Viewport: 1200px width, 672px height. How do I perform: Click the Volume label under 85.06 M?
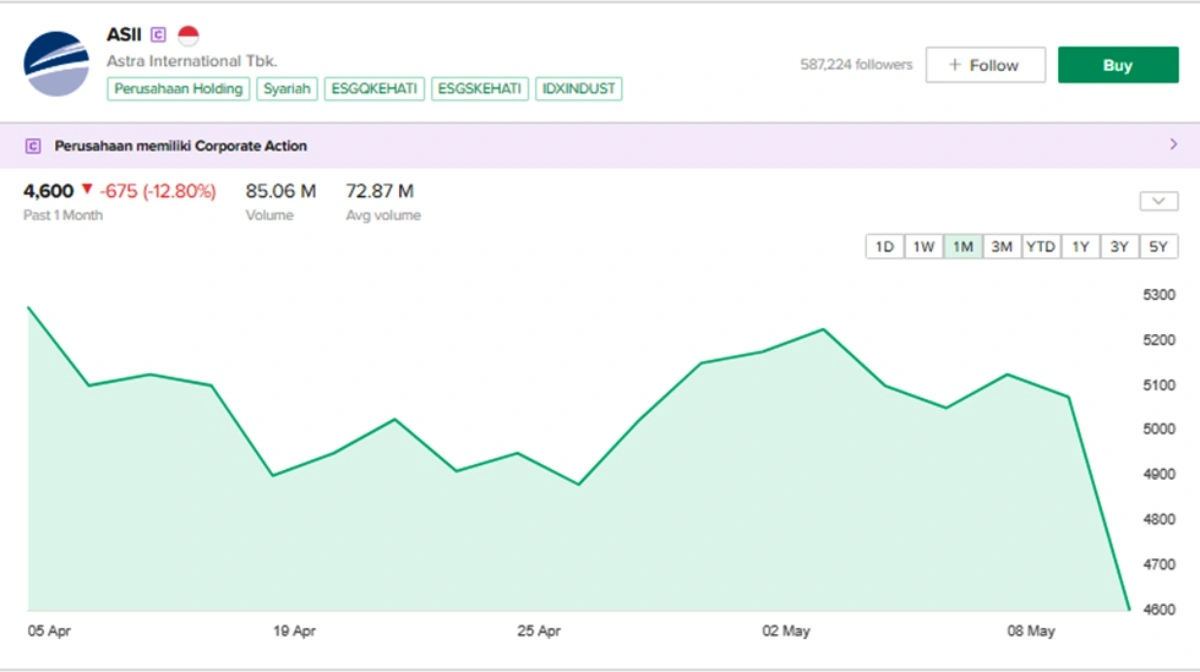pyautogui.click(x=270, y=215)
